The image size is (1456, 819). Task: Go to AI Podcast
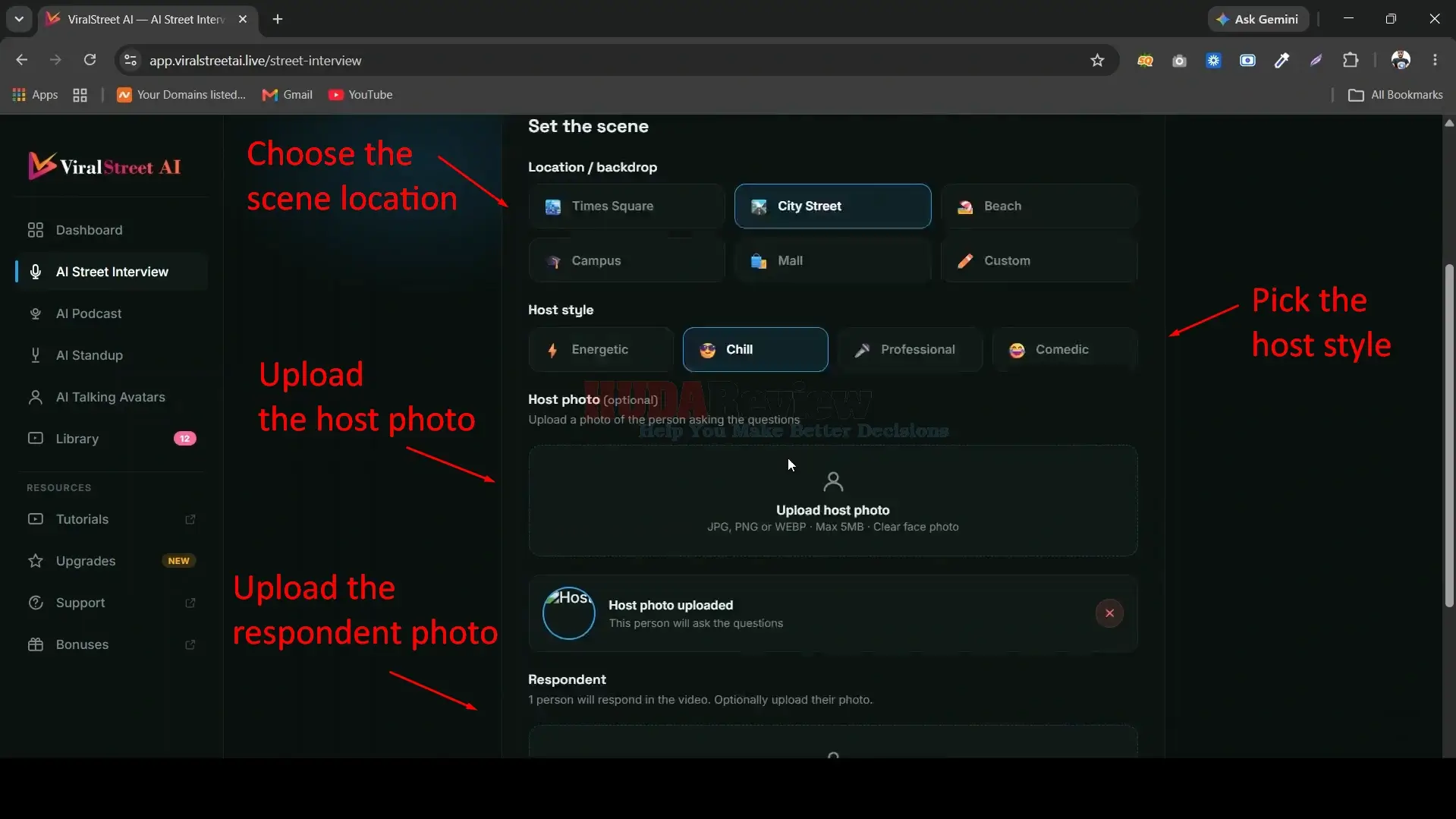pos(112,313)
